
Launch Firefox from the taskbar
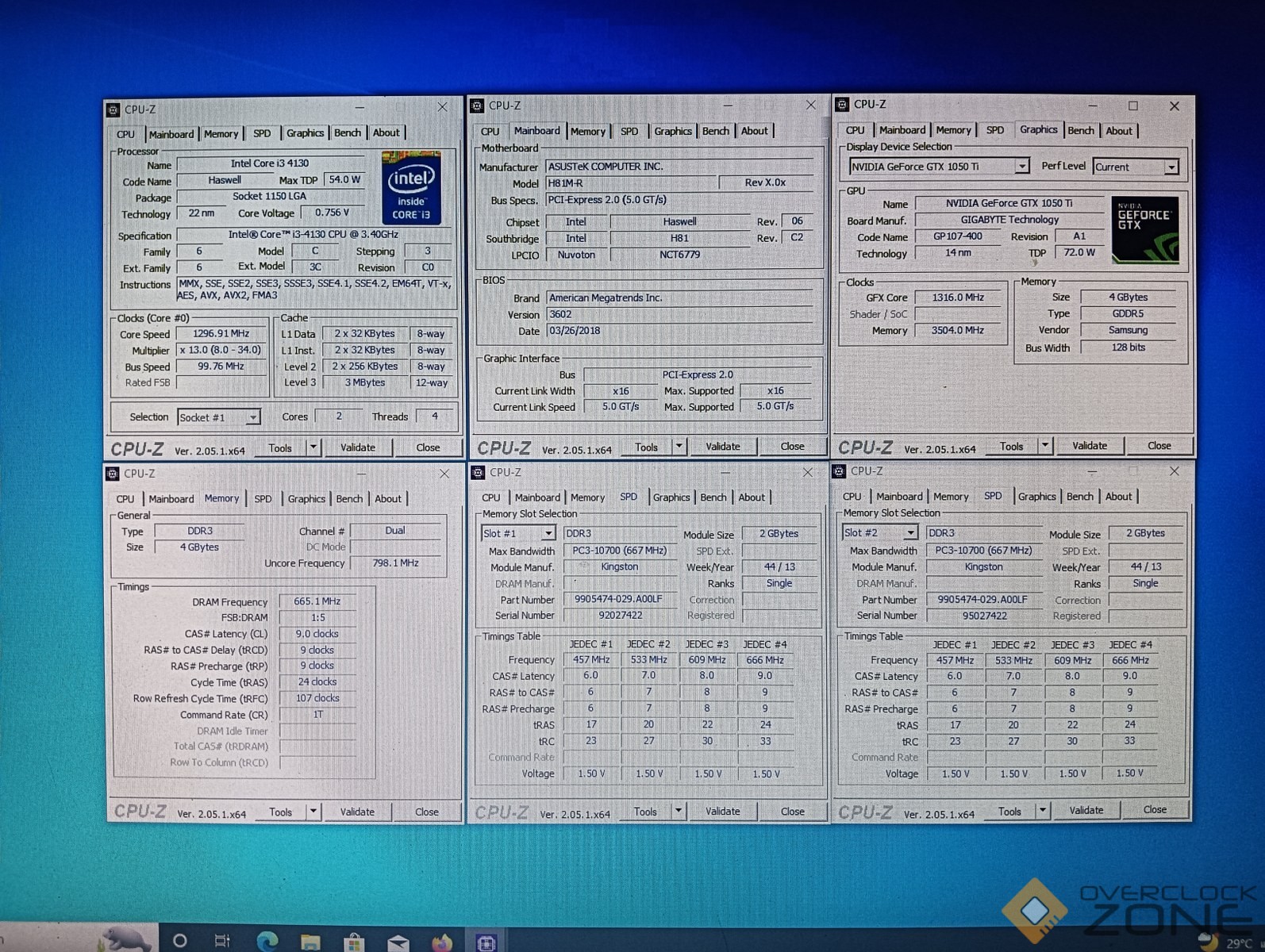pyautogui.click(x=441, y=942)
